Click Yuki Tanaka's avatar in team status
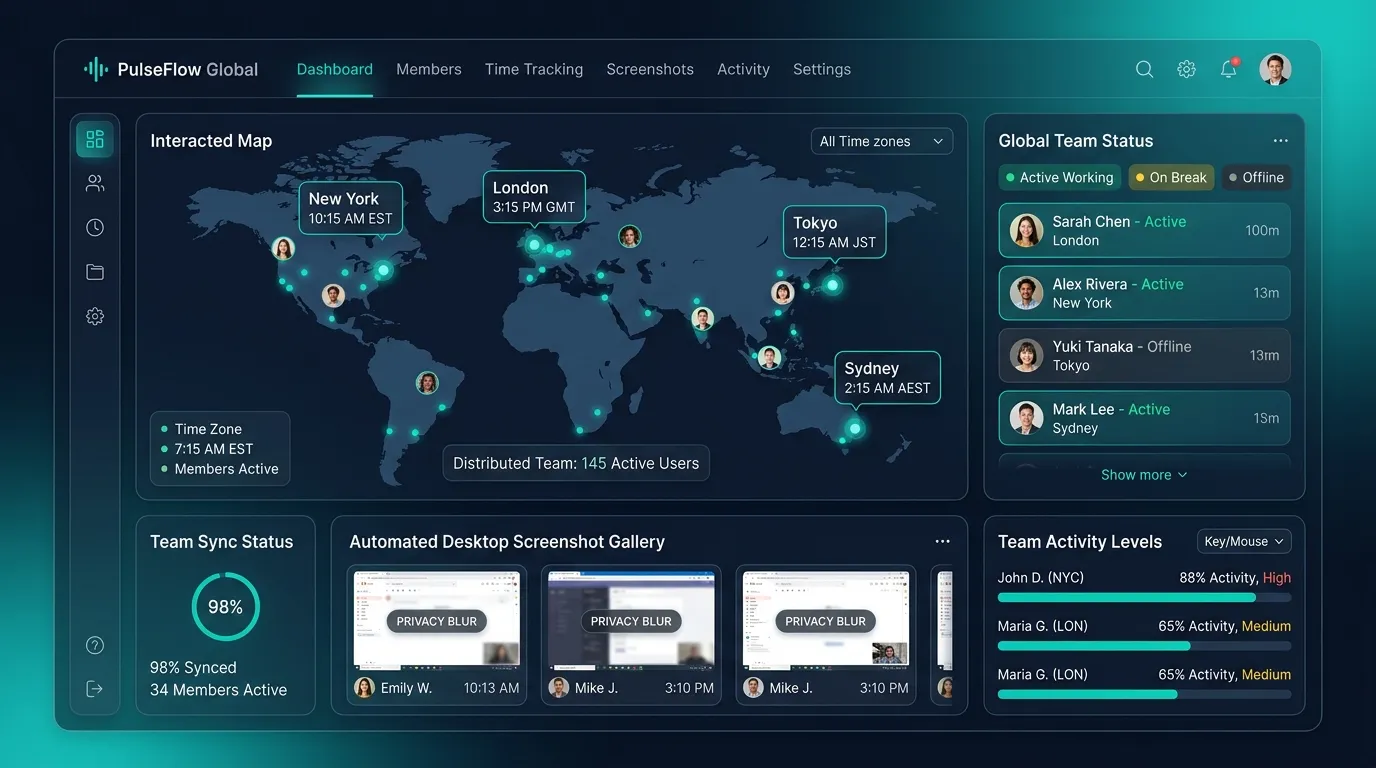Screen dimensions: 1376x768 (1026, 355)
